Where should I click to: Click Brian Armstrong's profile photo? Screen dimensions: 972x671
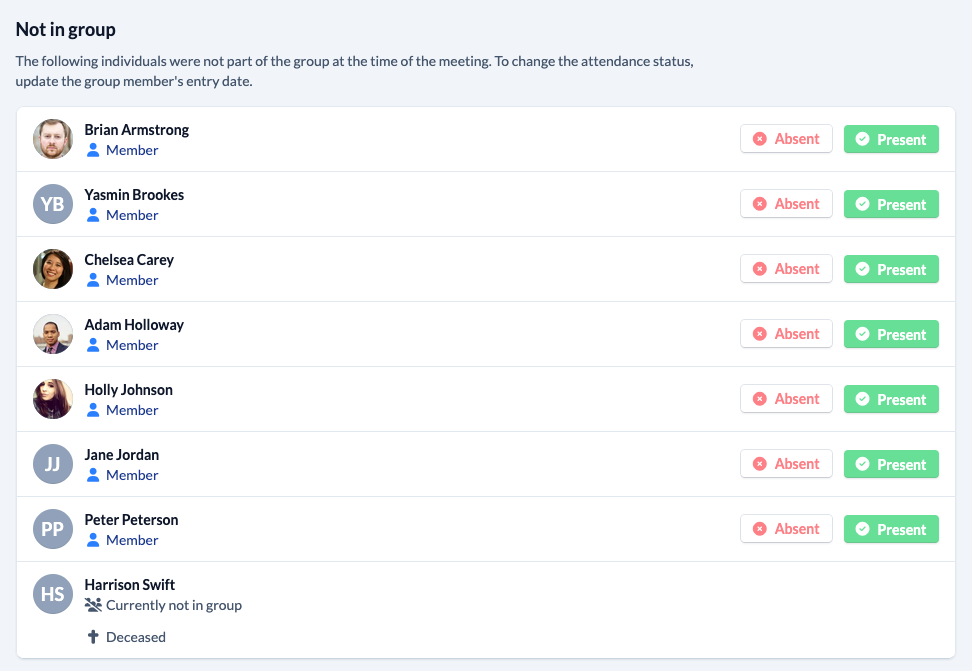53,139
